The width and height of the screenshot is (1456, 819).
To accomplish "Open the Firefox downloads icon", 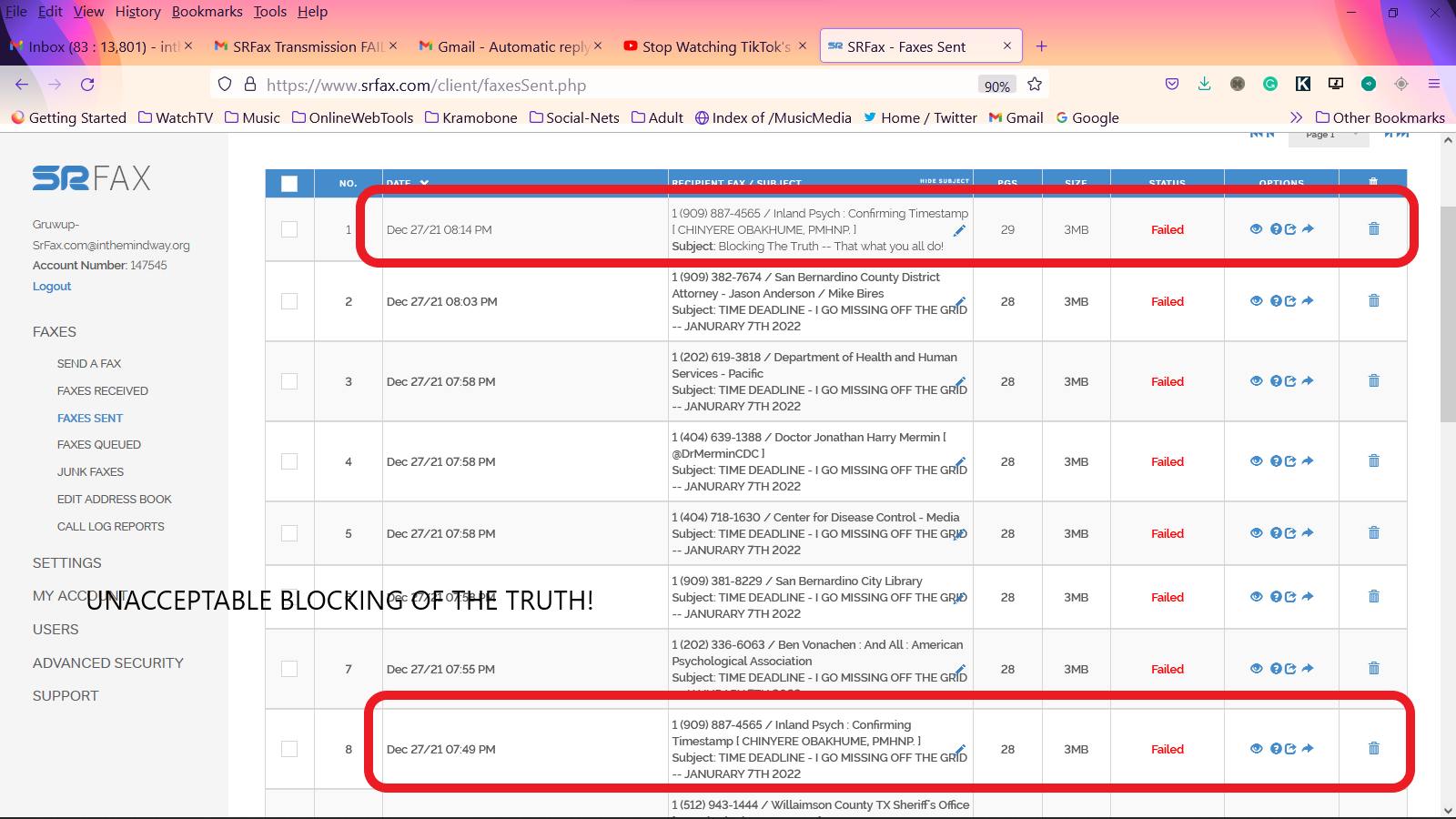I will (1204, 85).
